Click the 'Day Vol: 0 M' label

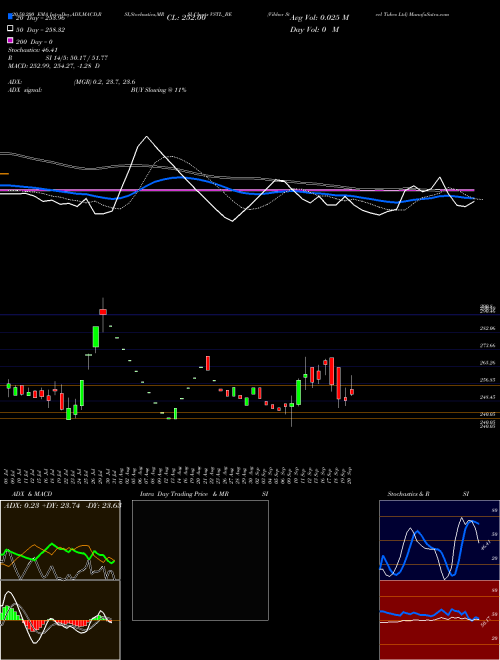(x=314, y=29)
